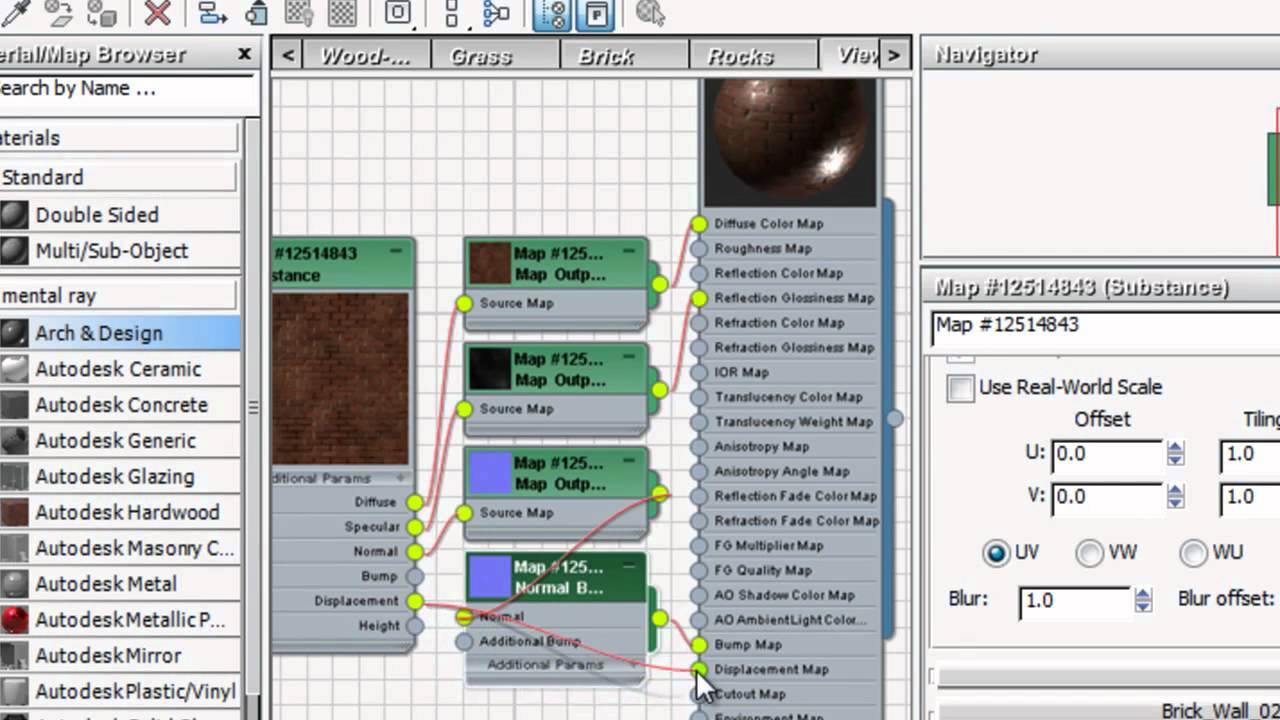Toggle the Material/Map Browser panel icon
This screenshot has width=1280, height=720.
(552, 14)
